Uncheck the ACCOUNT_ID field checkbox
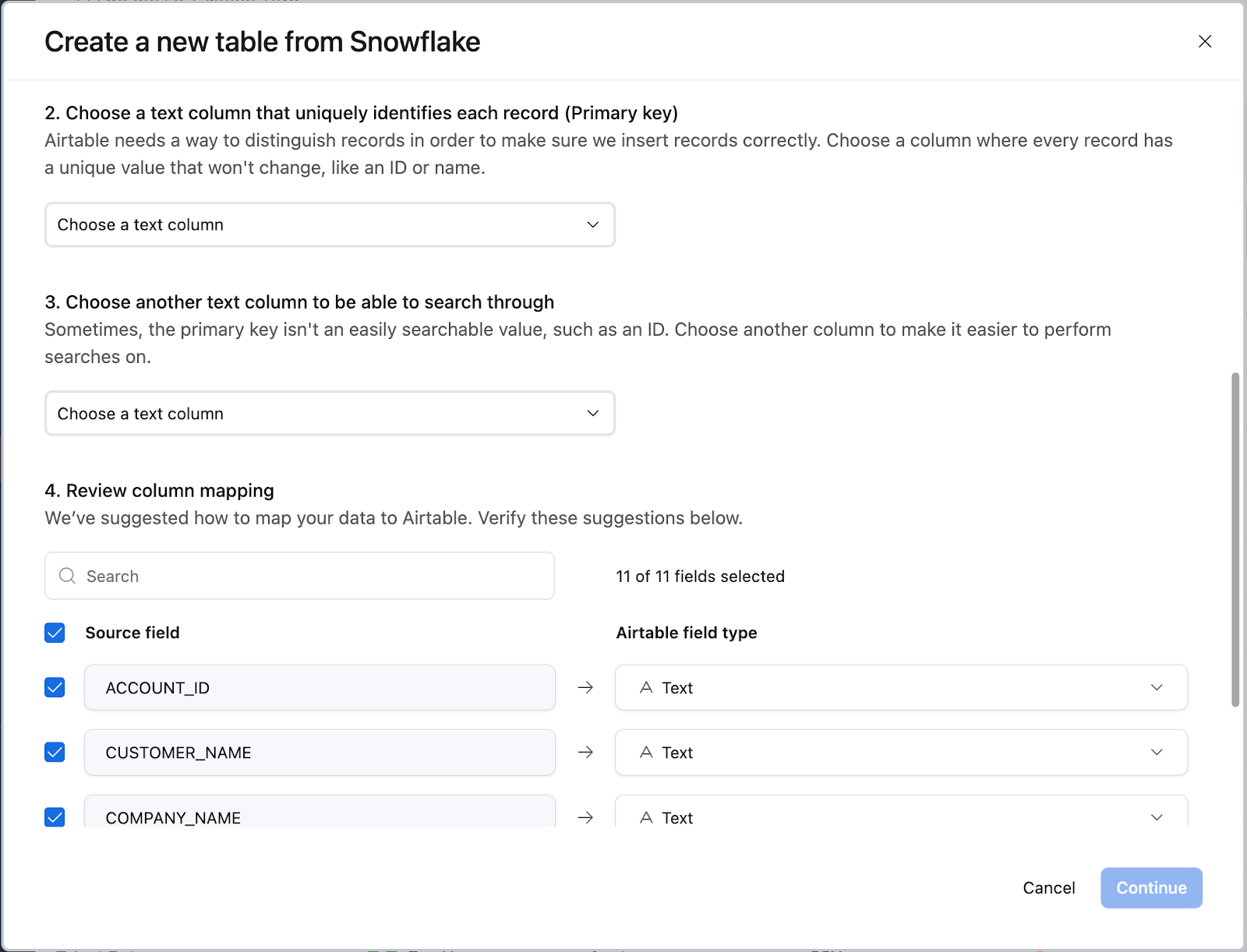This screenshot has height=952, width=1247. 55,687
